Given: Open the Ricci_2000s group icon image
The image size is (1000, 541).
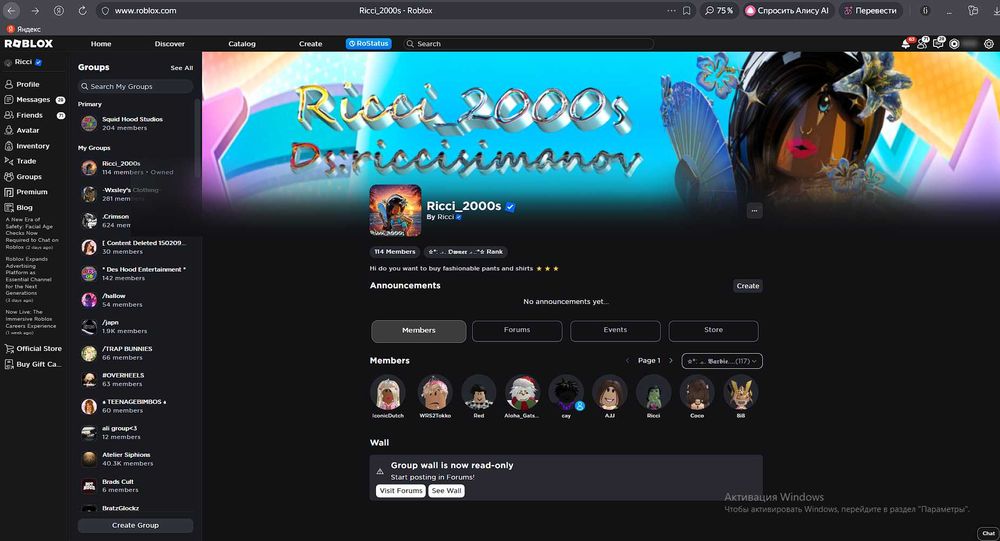Looking at the screenshot, I should pyautogui.click(x=395, y=211).
